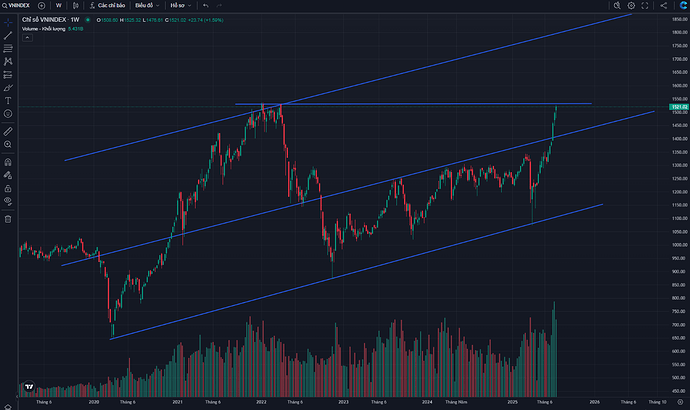The height and width of the screenshot is (410, 690).
Task: Expand the Hồ sơ dropdown
Action: pyautogui.click(x=181, y=5)
